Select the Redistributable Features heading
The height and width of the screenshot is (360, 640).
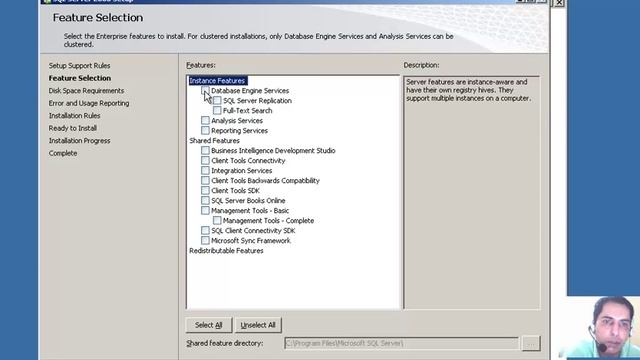pyautogui.click(x=226, y=251)
